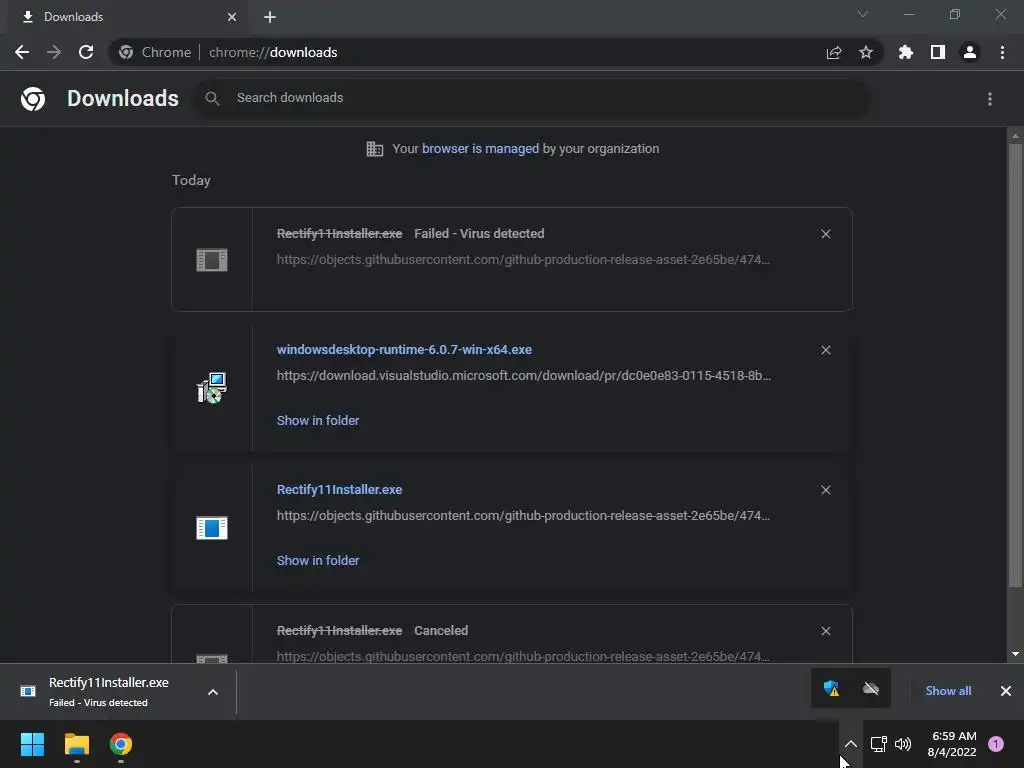Remove the Virus detected download entry

click(825, 234)
